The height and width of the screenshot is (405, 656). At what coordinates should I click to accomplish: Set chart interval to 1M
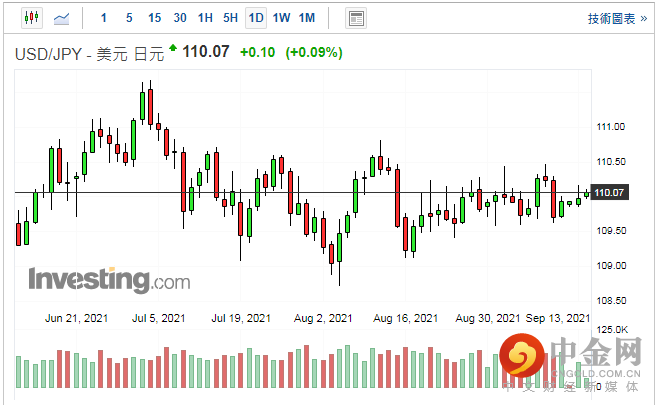[306, 18]
